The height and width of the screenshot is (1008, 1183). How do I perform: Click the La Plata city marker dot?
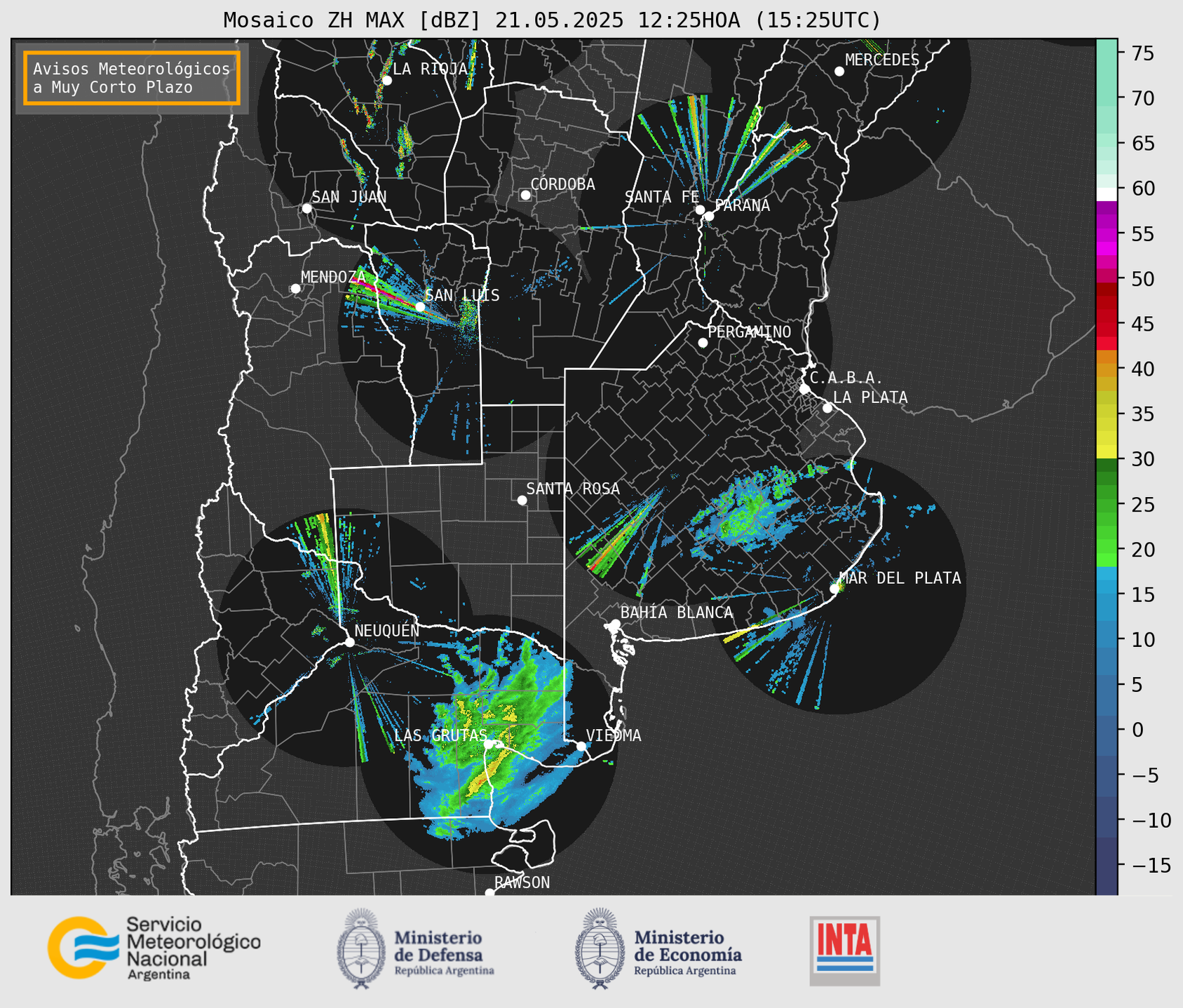(x=827, y=408)
